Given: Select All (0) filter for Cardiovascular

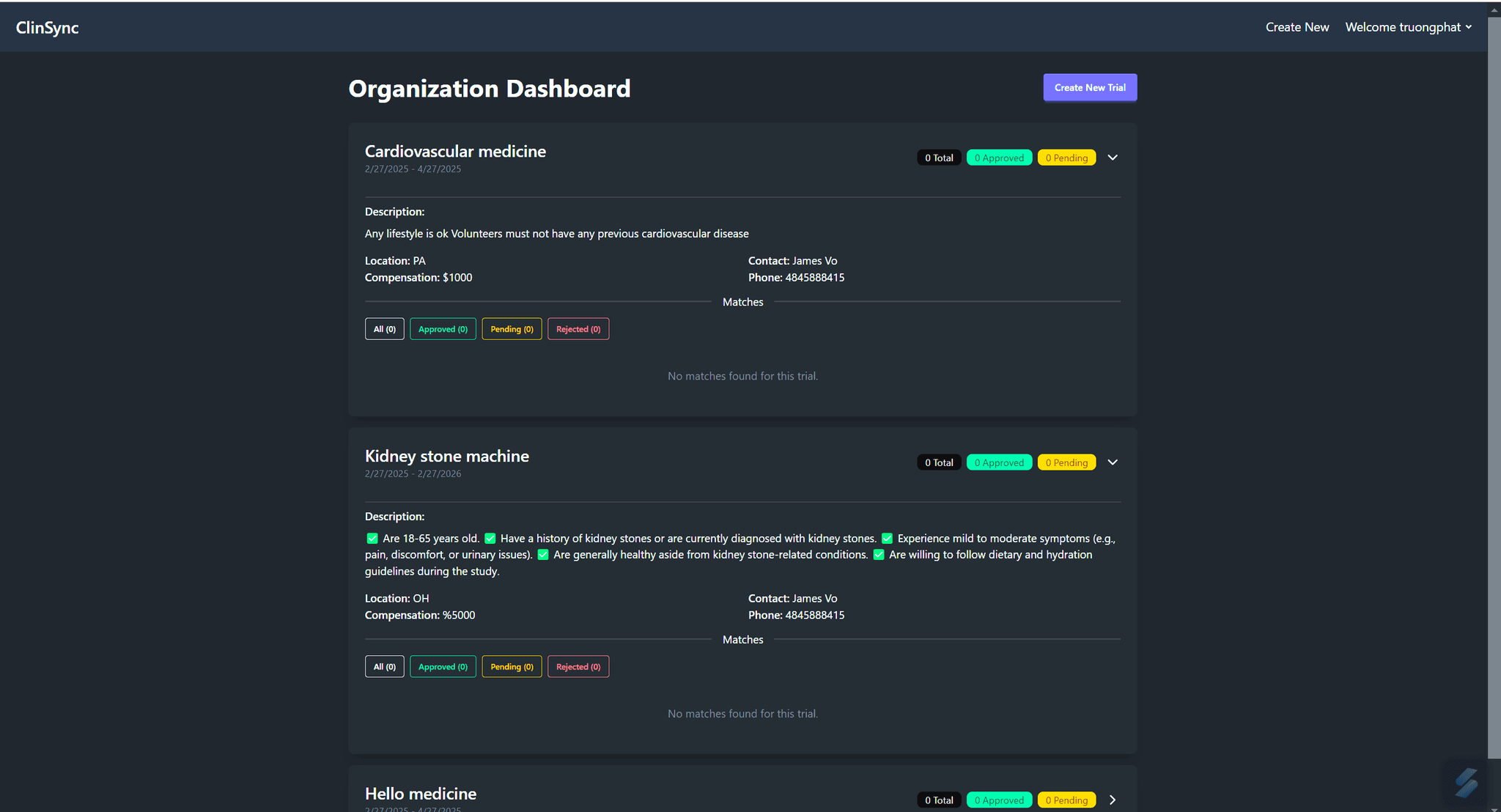Looking at the screenshot, I should tap(384, 329).
